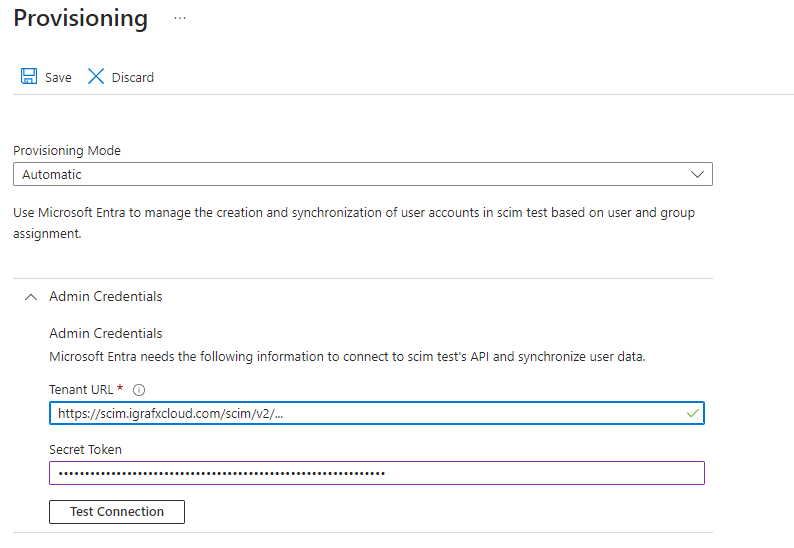Click into the Tenant URL input field
The height and width of the screenshot is (548, 794).
pyautogui.click(x=360, y=413)
